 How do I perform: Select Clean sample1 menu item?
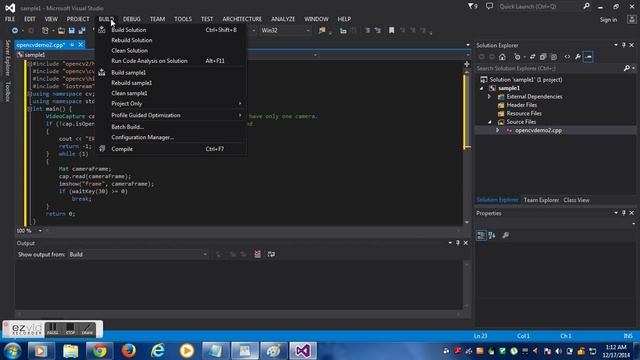[x=171, y=93]
